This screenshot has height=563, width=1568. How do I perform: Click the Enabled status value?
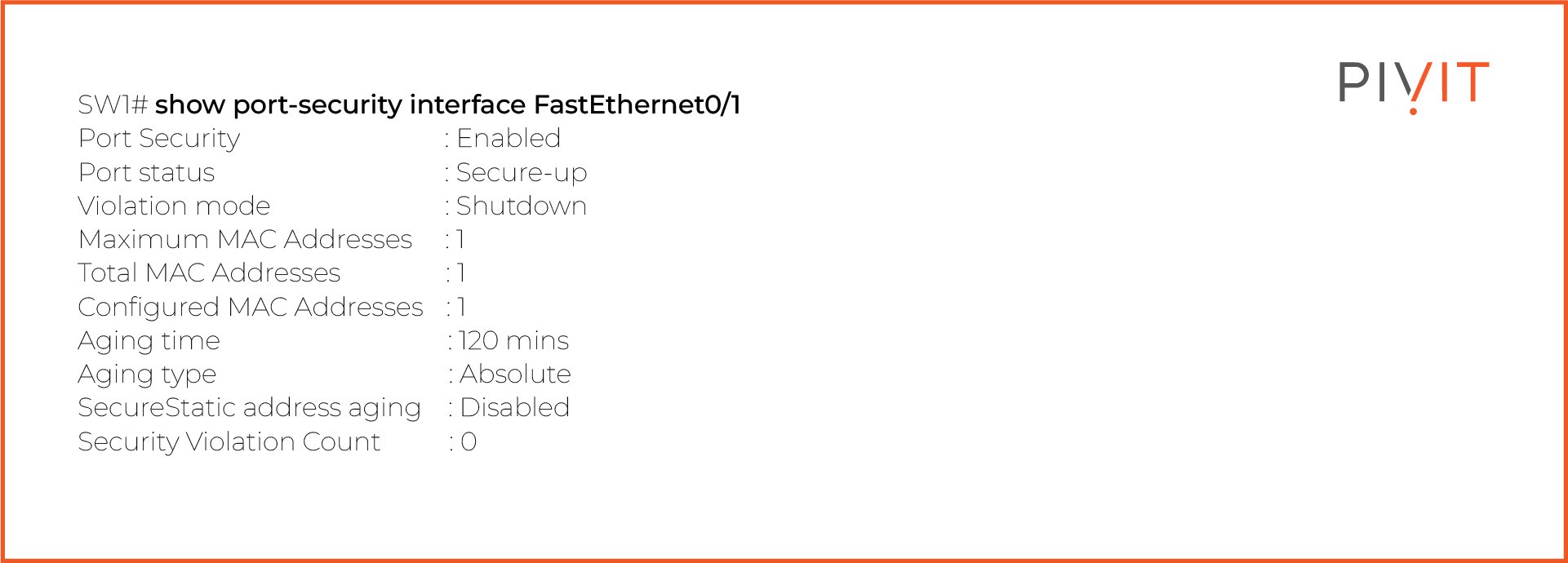508,139
